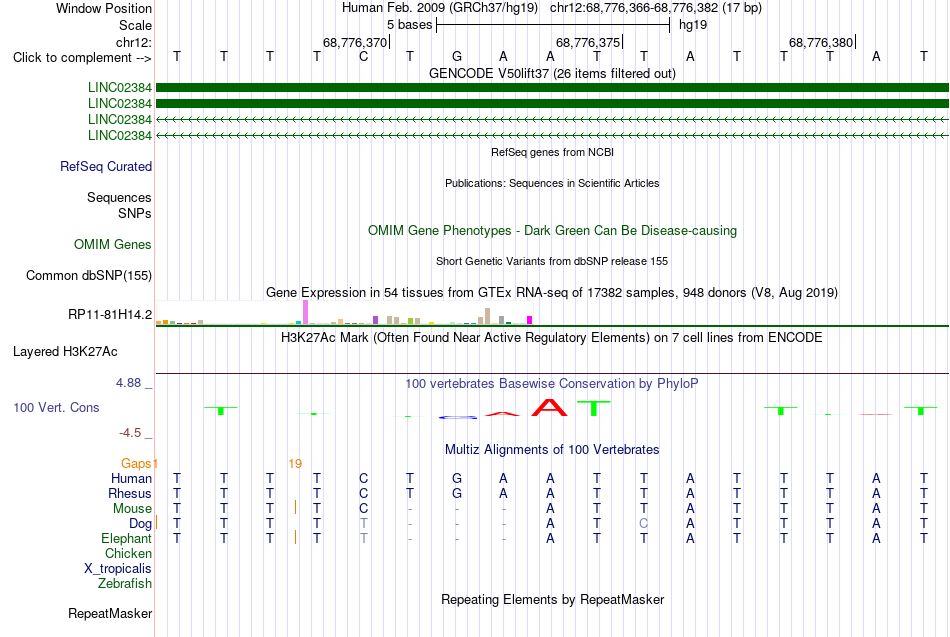Click the C base in the complement sequence row

click(x=364, y=56)
